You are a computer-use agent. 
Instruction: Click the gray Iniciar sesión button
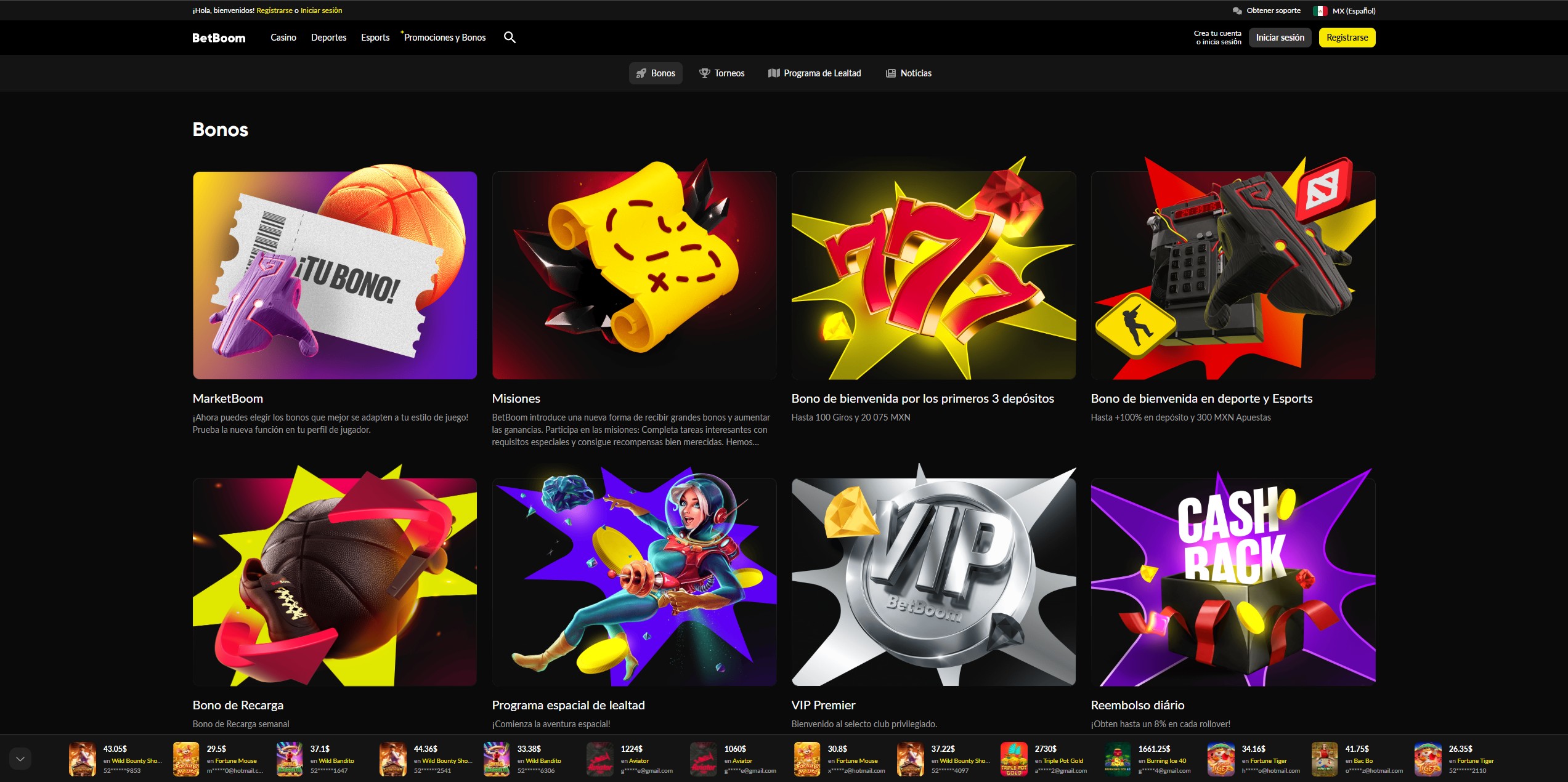[1280, 38]
